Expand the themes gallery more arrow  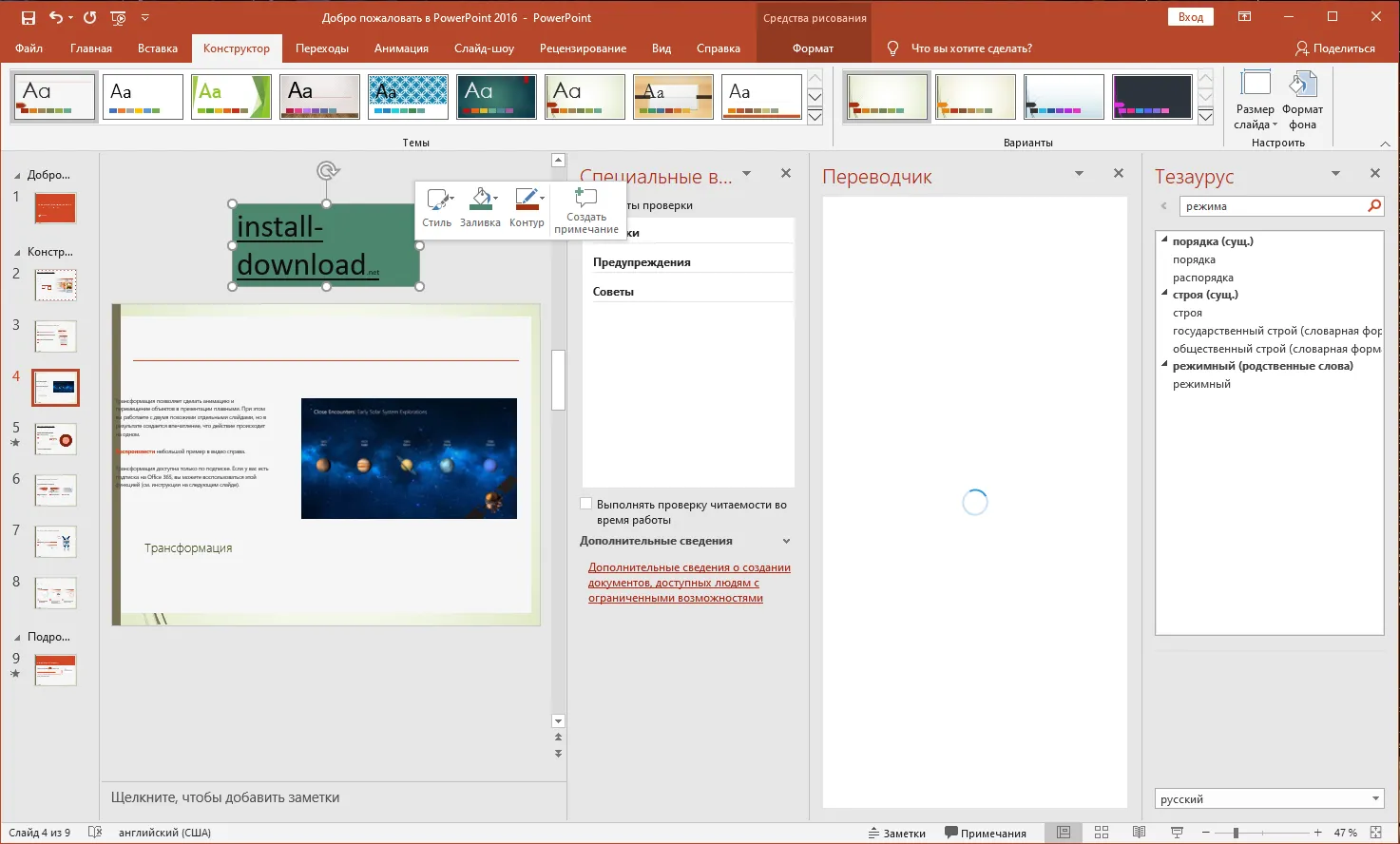815,117
